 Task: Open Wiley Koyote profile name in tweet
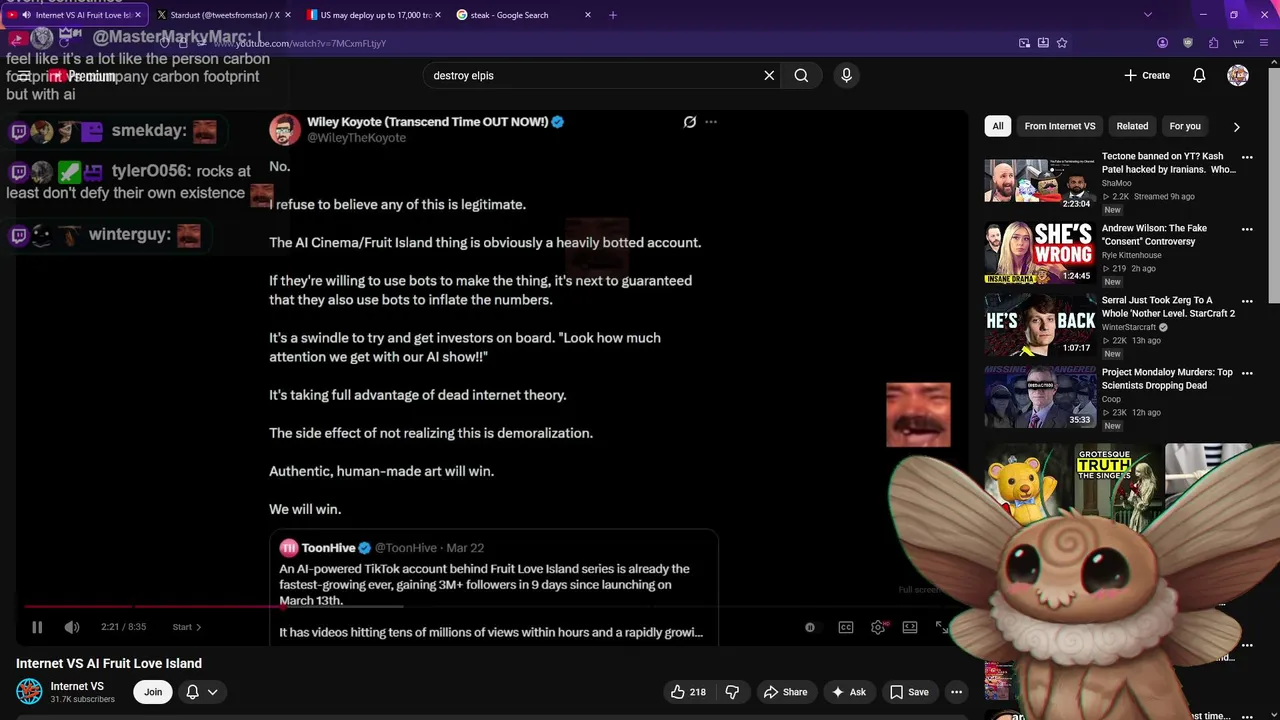[x=427, y=121]
